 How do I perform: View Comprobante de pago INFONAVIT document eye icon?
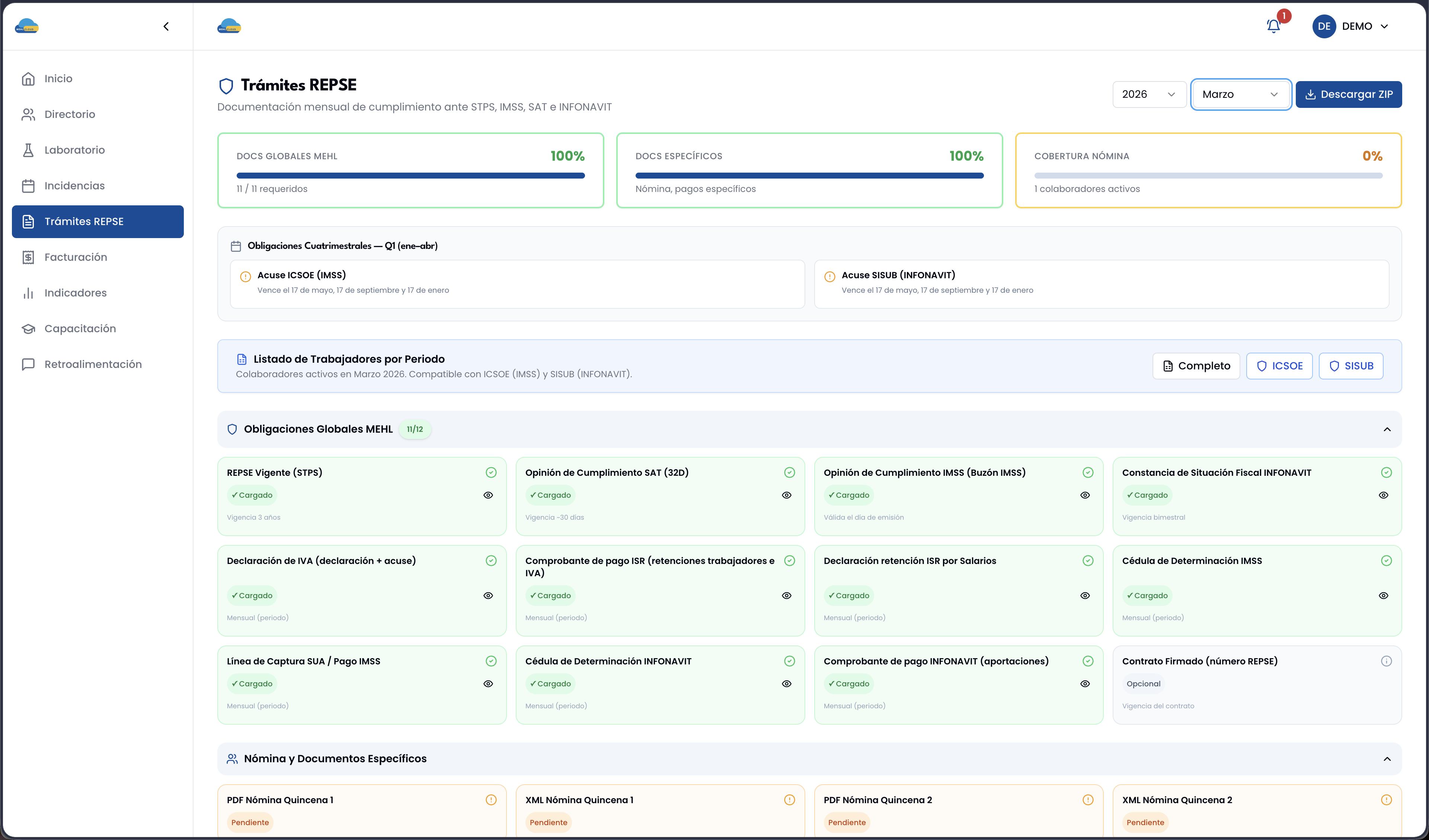click(x=1085, y=683)
